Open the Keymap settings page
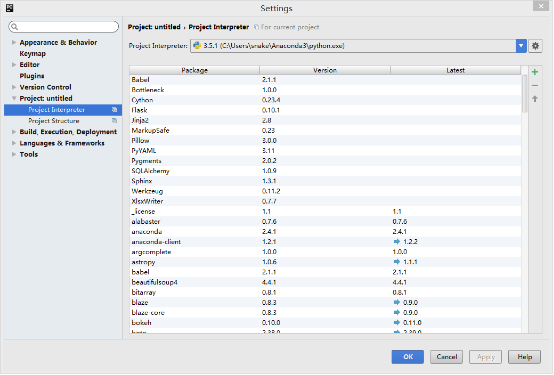 (x=33, y=54)
